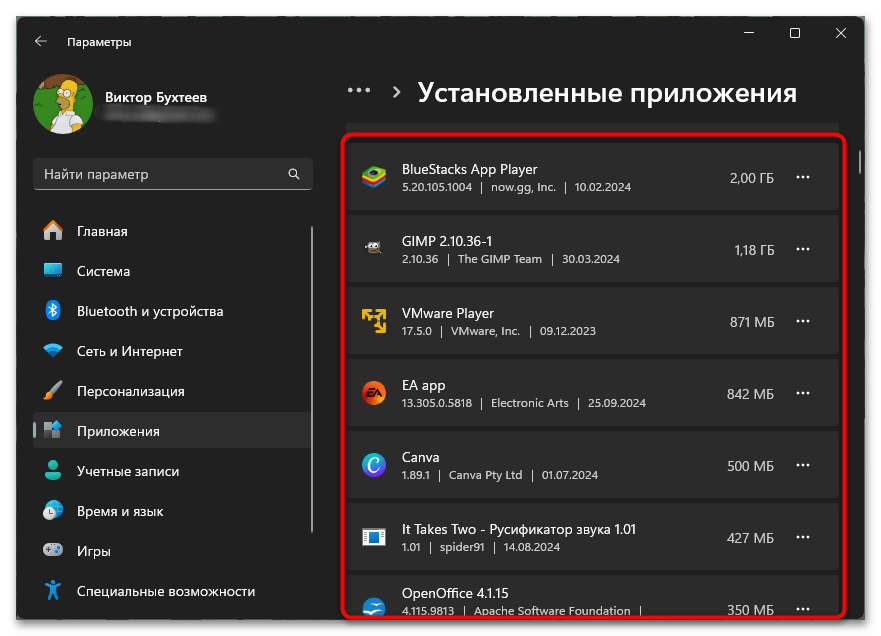Screen dimensions: 881x636
Task: Click the Система monitor icon
Action: [x=53, y=270]
